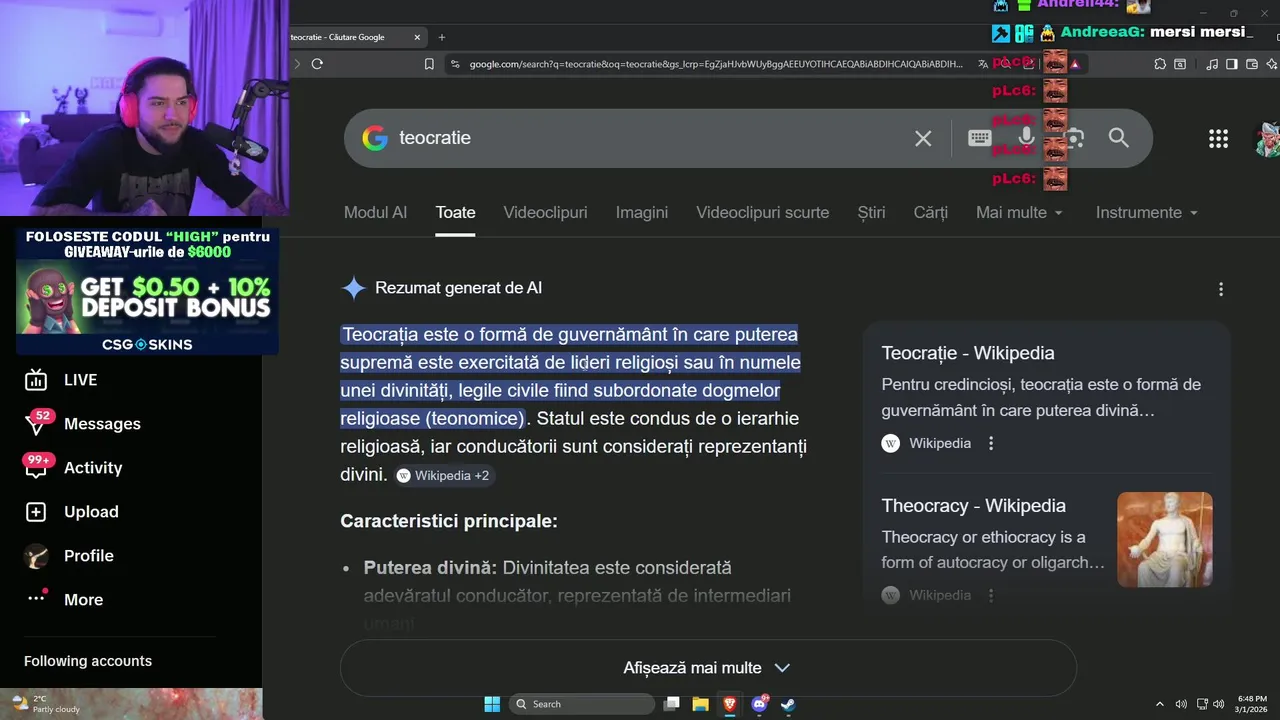The image size is (1280, 720).
Task: Open Videoclipuri scurte results tab
Action: [763, 212]
